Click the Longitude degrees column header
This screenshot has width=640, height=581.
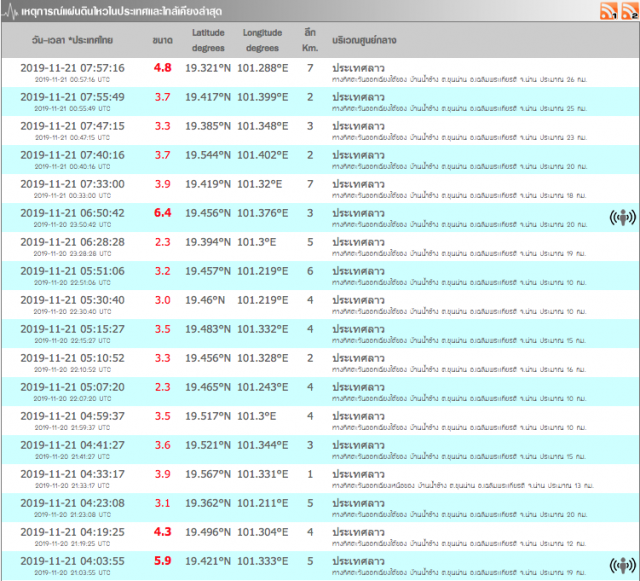[x=262, y=40]
